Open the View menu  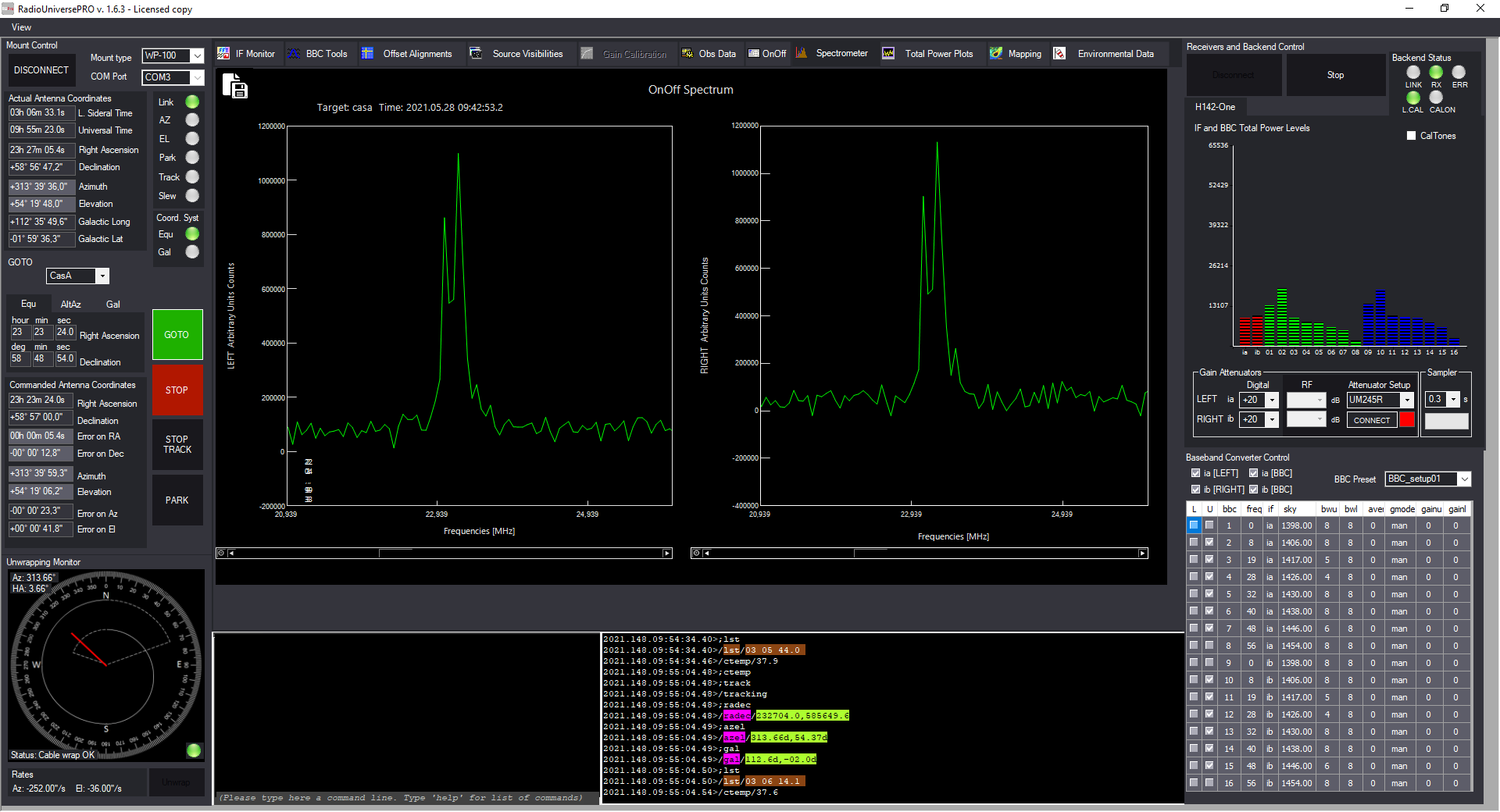[22, 27]
